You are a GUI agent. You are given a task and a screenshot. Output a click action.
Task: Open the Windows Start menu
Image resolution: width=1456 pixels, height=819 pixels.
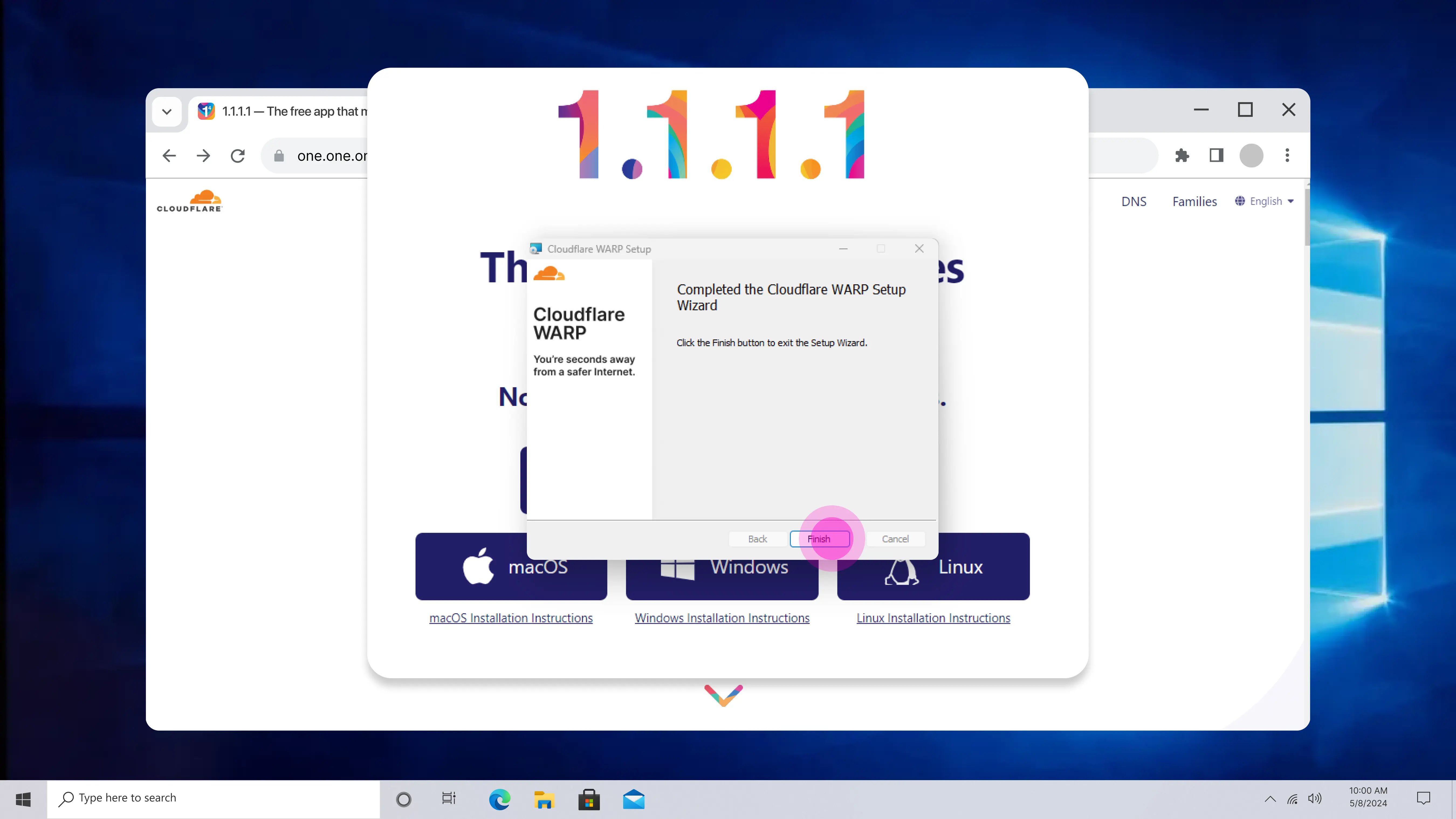pyautogui.click(x=23, y=799)
